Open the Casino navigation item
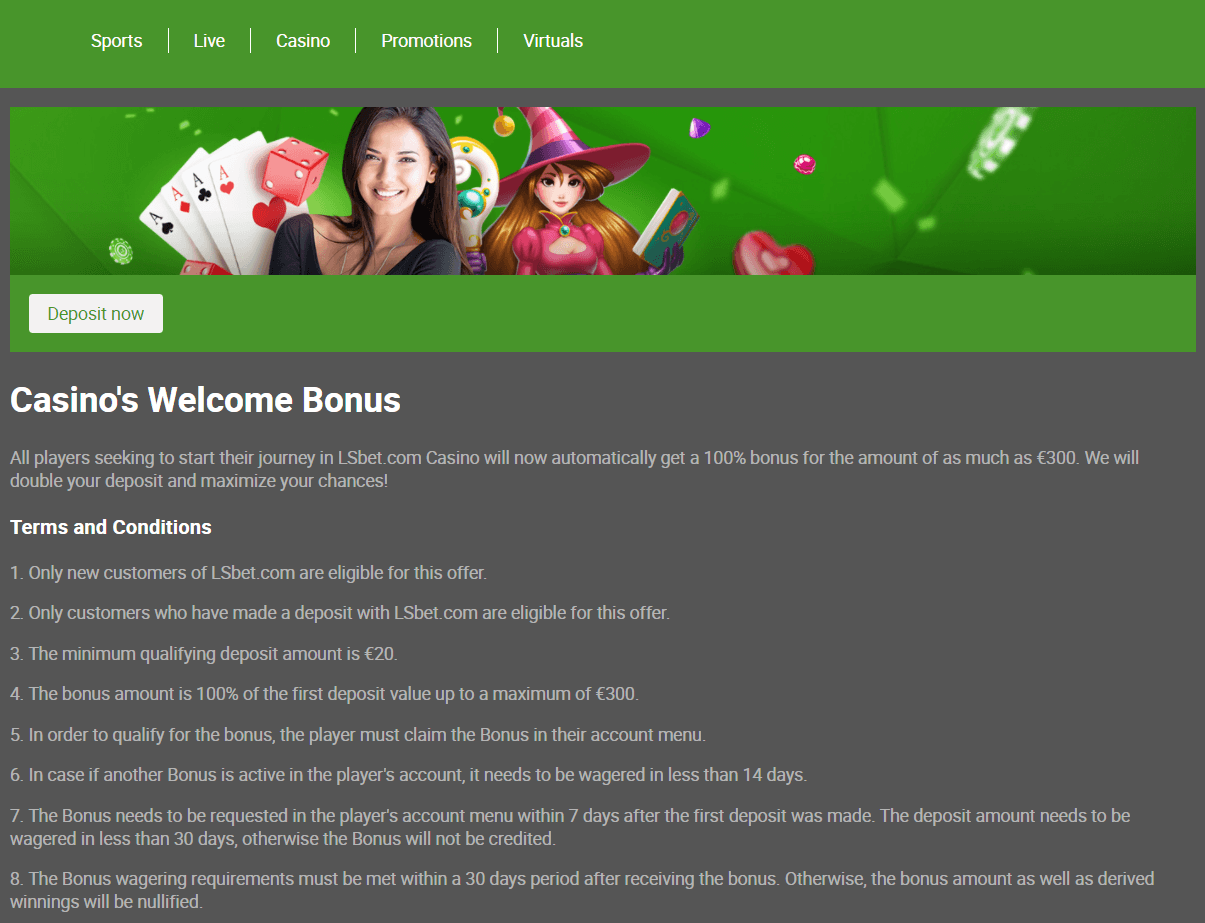This screenshot has height=923, width=1205. [x=303, y=41]
